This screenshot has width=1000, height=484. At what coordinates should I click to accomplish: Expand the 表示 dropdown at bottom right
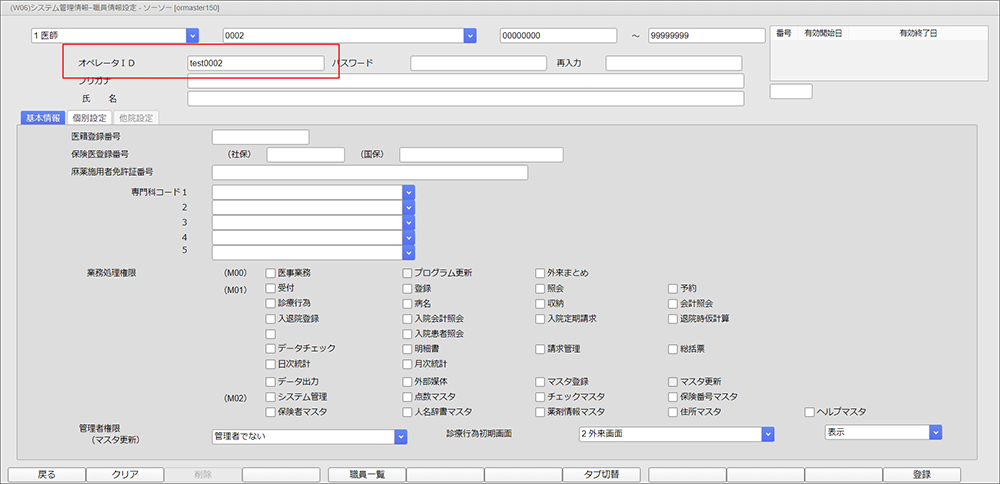pyautogui.click(x=935, y=432)
